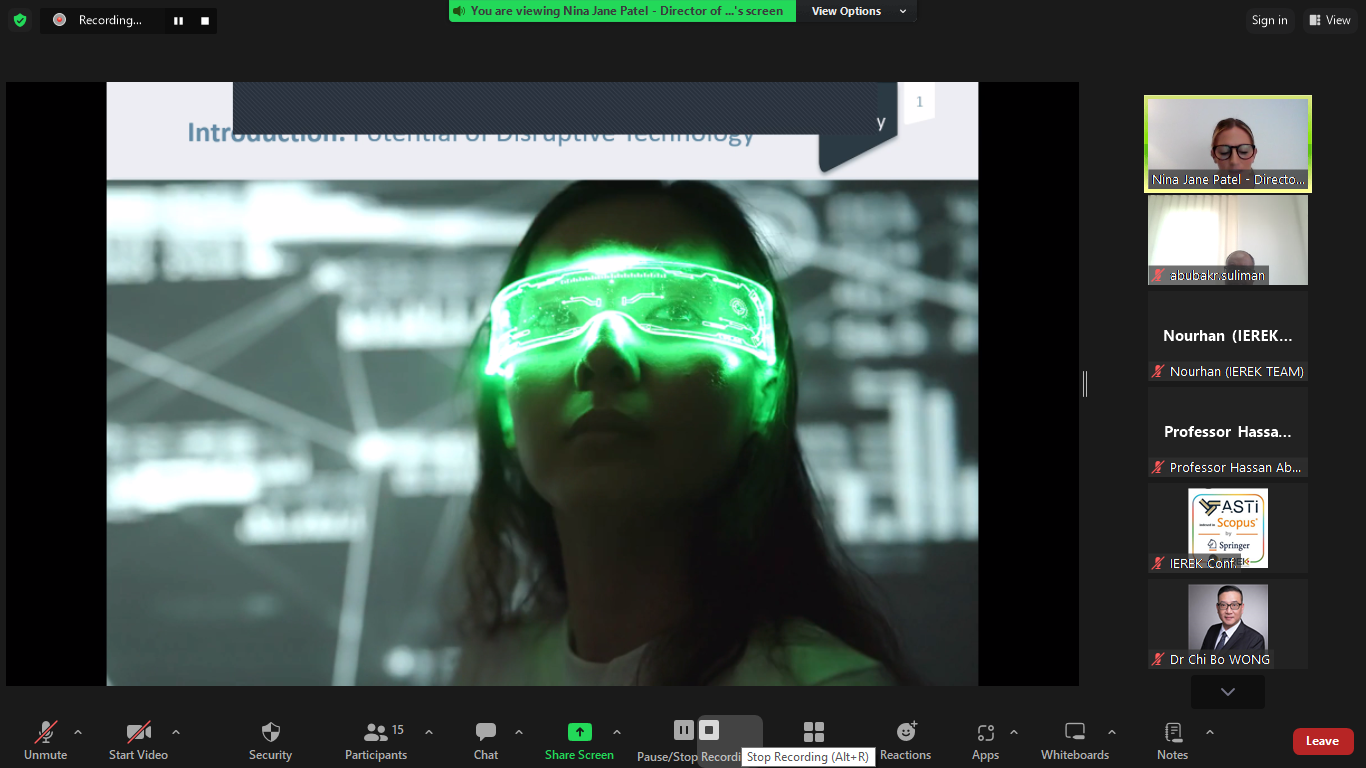
Task: Open the View Options dropdown
Action: click(858, 11)
